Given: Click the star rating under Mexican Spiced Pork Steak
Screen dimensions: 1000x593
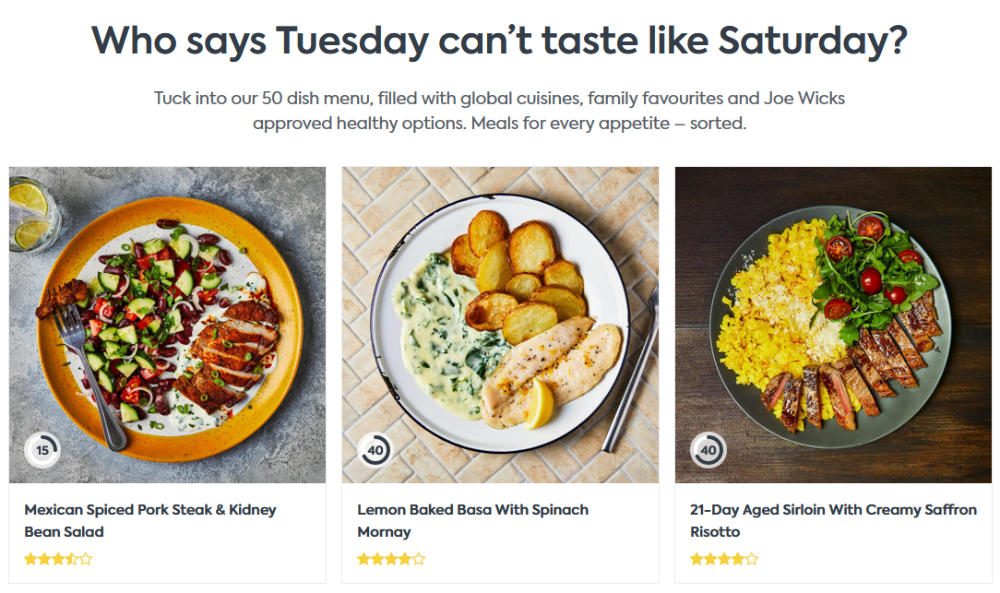Looking at the screenshot, I should click(58, 559).
